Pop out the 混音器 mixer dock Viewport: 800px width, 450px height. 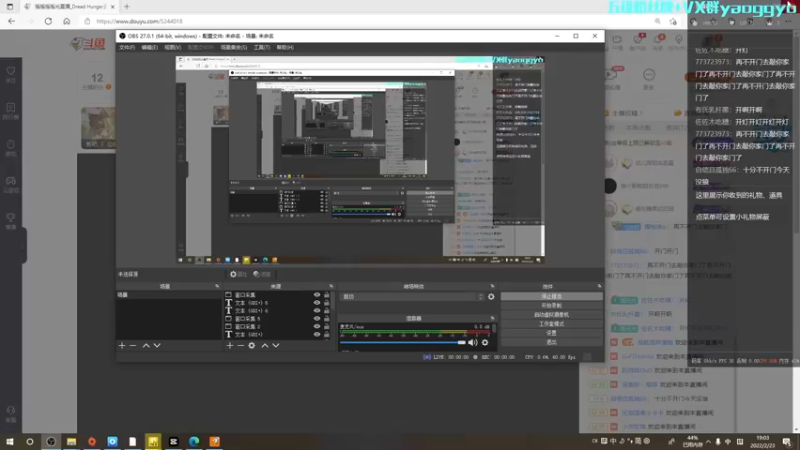(x=492, y=318)
